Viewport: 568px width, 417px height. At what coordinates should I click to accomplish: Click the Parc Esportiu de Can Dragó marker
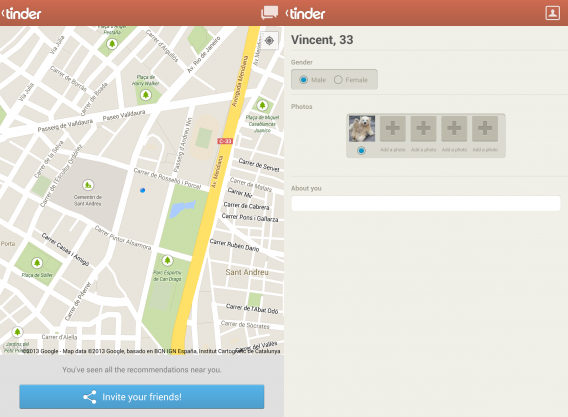tap(167, 260)
